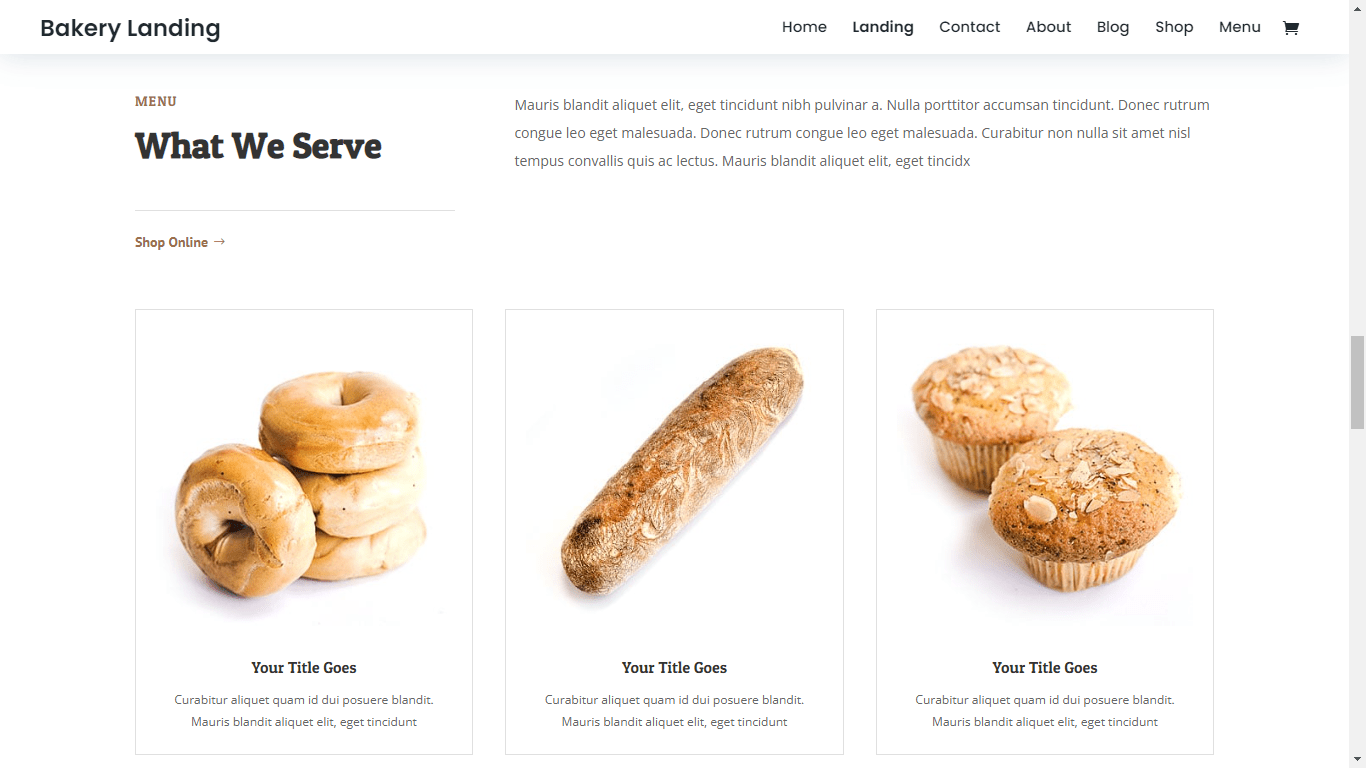Image resolution: width=1366 pixels, height=768 pixels.
Task: Click the vertical scrollbar thumb
Action: [x=1357, y=383]
